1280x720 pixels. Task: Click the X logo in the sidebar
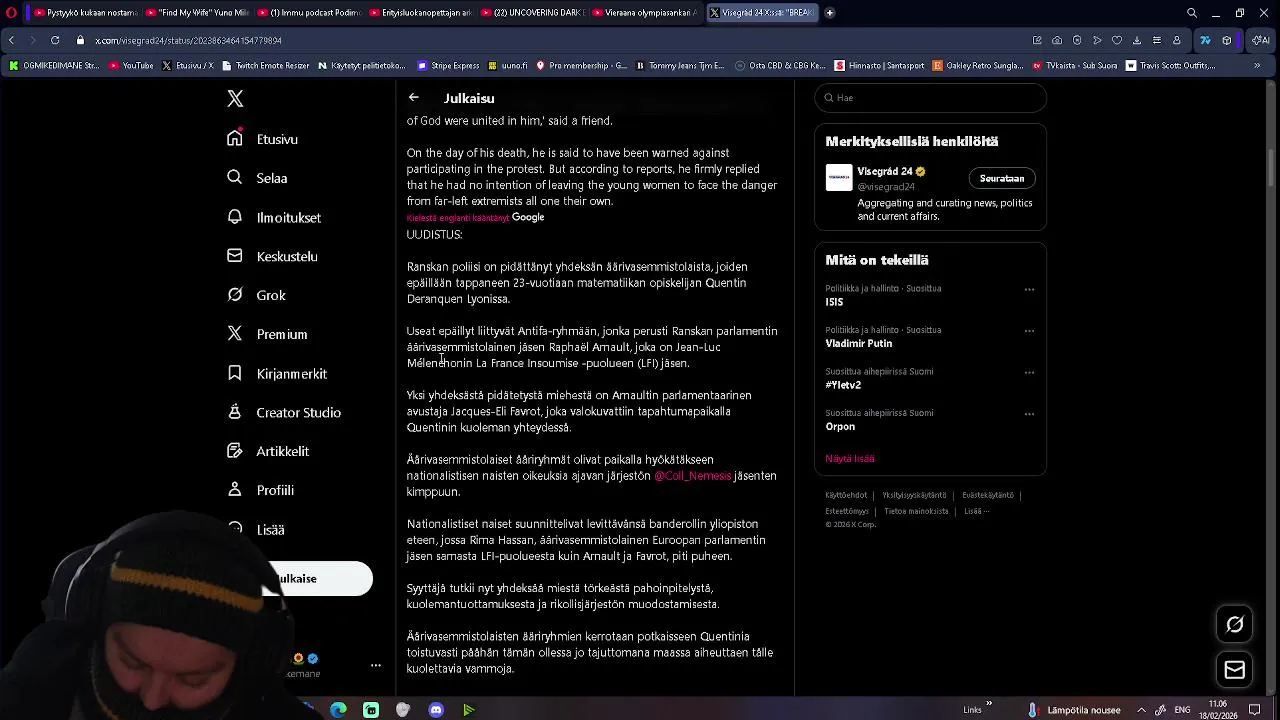point(235,98)
